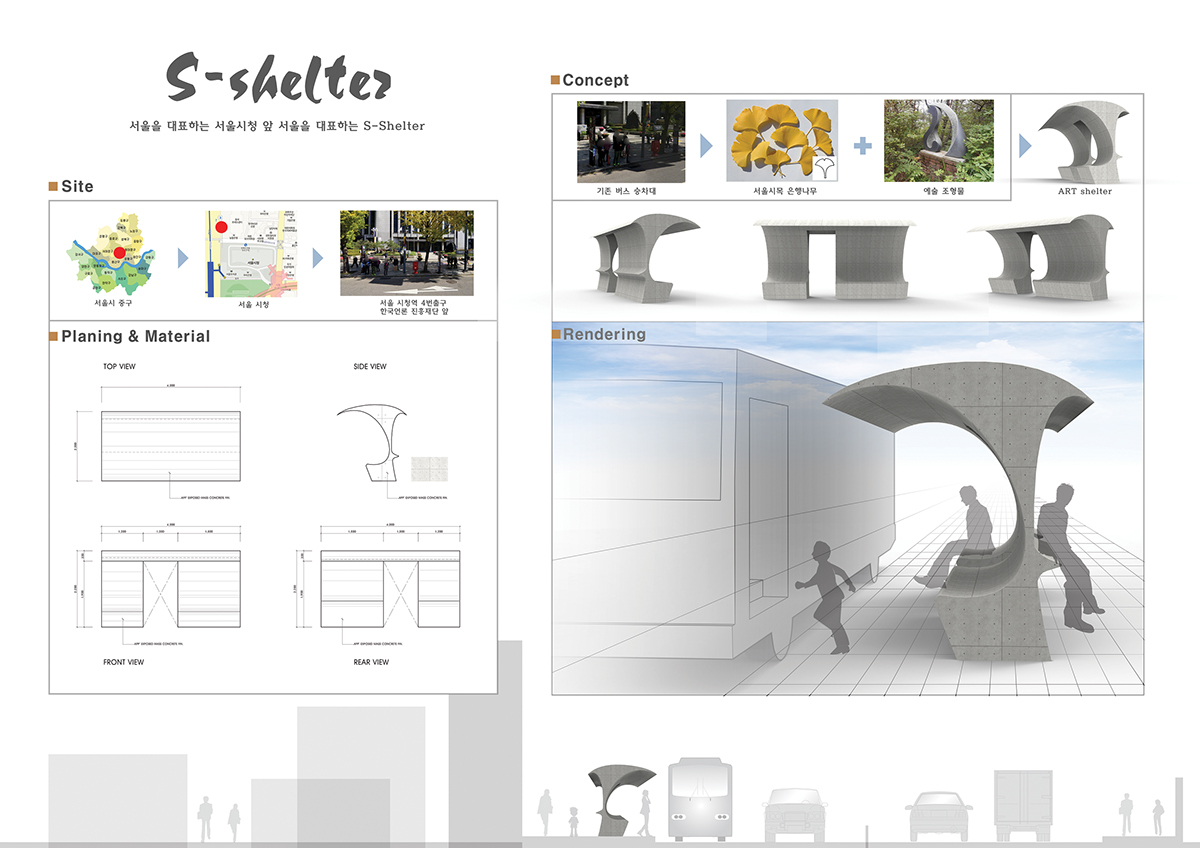Click the front-facing bus silhouette at bottom
Viewport: 1200px width, 848px height.
pyautogui.click(x=700, y=799)
